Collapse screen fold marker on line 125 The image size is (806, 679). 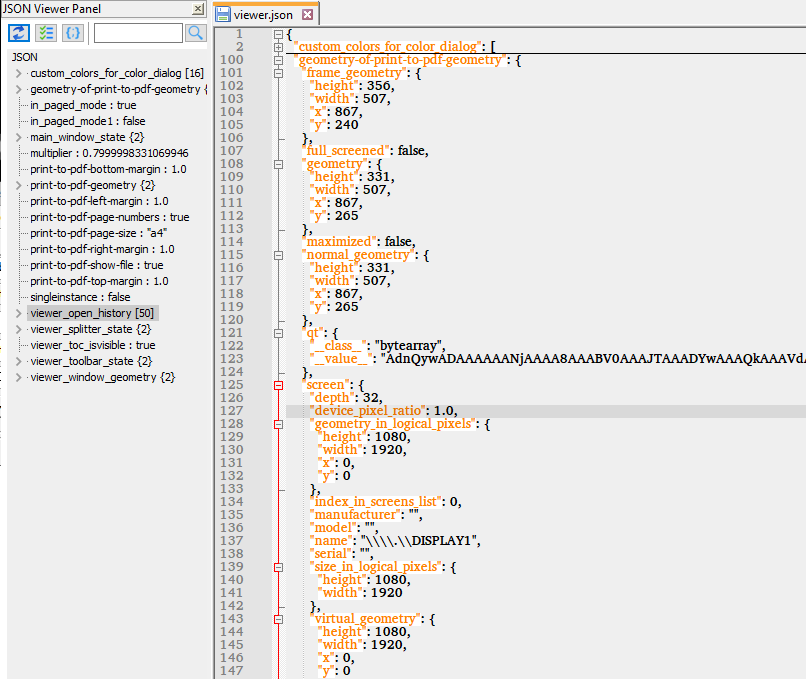278,386
